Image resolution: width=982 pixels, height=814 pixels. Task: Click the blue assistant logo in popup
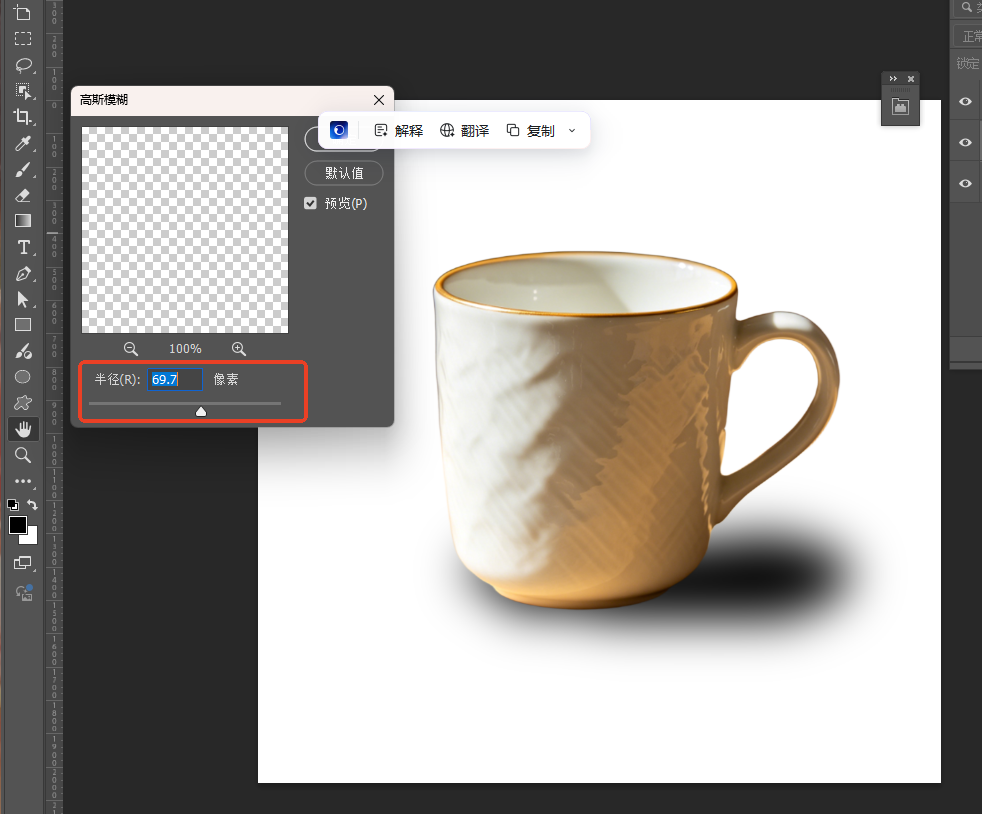(x=339, y=130)
